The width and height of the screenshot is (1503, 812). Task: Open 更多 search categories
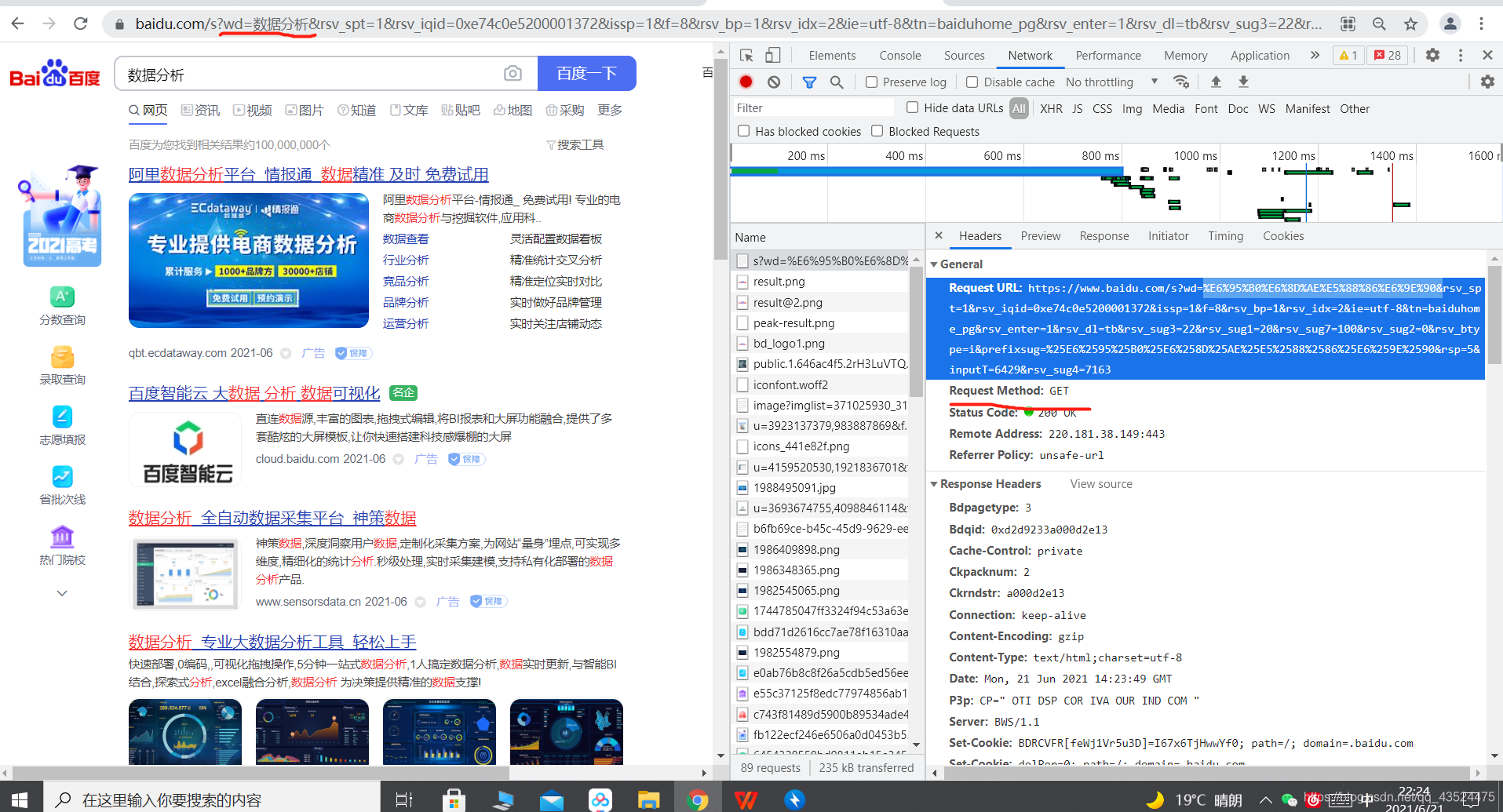(x=610, y=111)
